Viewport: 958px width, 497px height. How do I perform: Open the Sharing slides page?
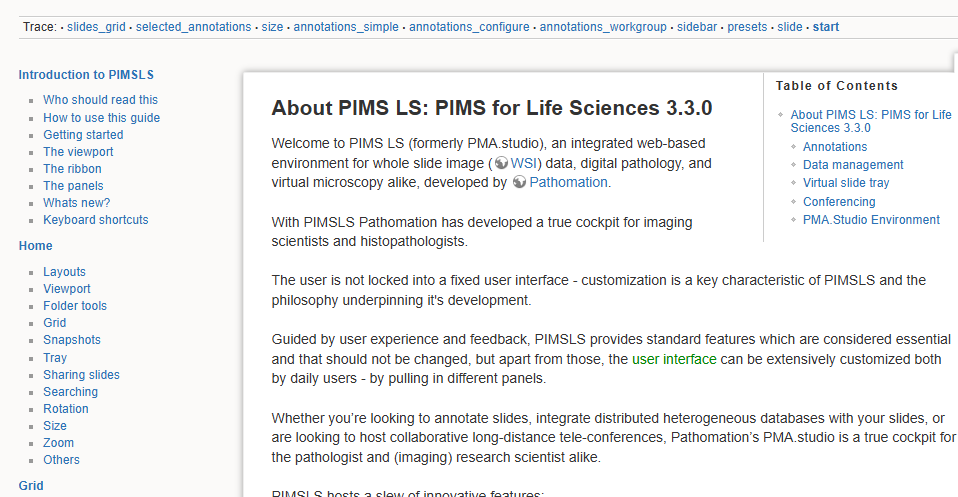[81, 375]
